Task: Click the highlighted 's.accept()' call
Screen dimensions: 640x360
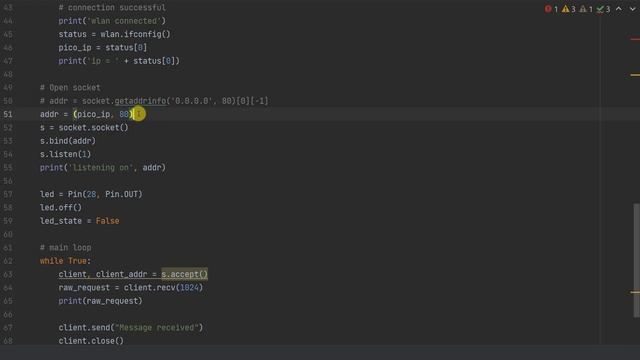Action: point(184,274)
